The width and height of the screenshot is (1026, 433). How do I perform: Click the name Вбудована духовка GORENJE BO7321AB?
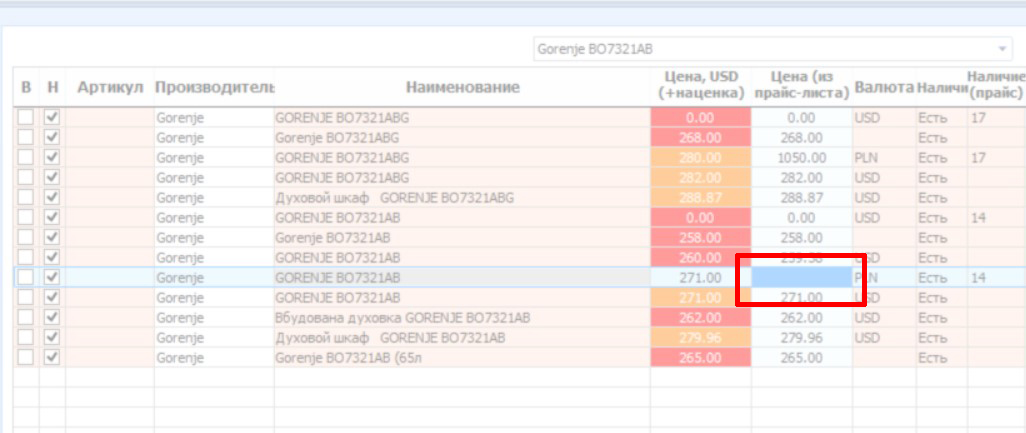pos(402,318)
